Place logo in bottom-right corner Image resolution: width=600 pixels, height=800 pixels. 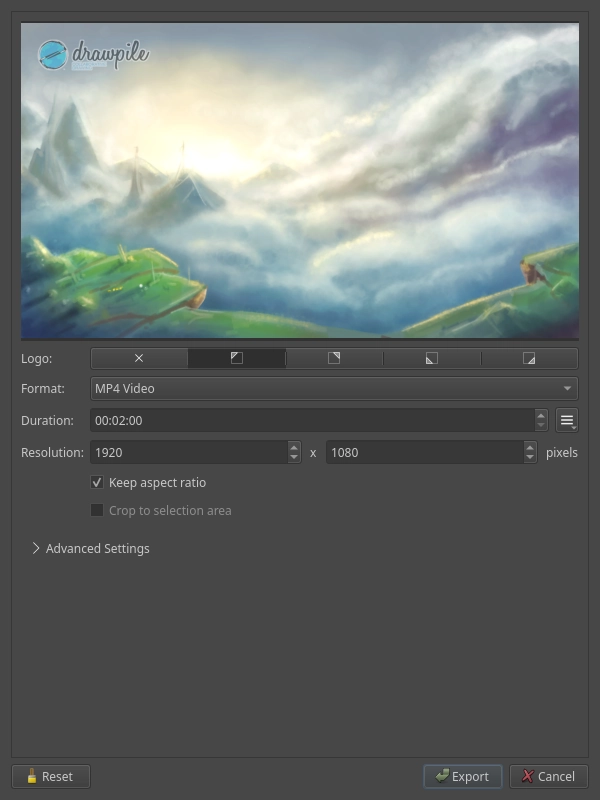click(529, 358)
